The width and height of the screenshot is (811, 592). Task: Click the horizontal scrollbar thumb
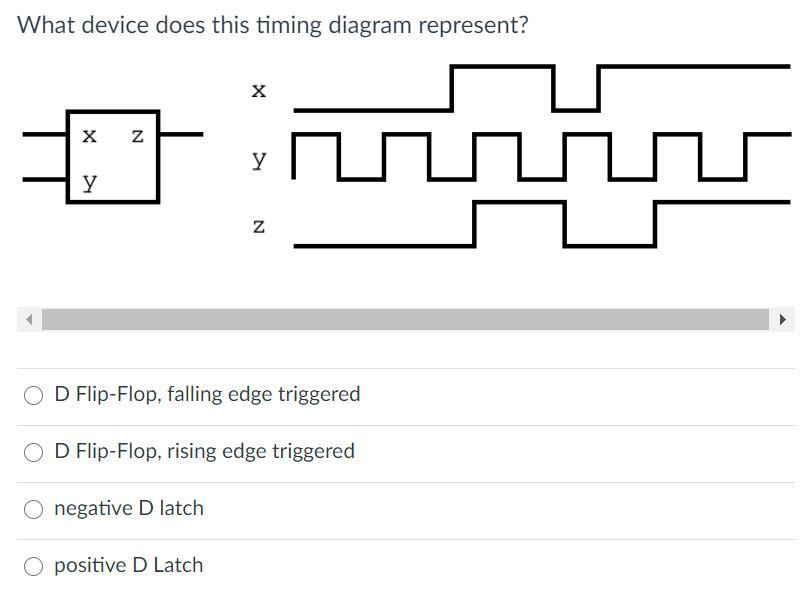click(400, 319)
